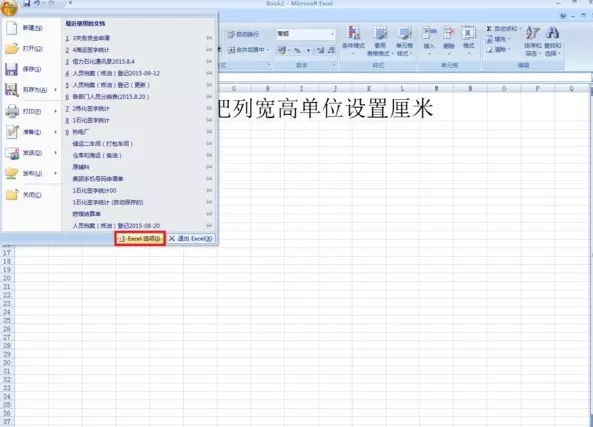This screenshot has width=593, height=427.
Task: Pin recent document number 6 dated 2015.8.20
Action: [x=209, y=96]
